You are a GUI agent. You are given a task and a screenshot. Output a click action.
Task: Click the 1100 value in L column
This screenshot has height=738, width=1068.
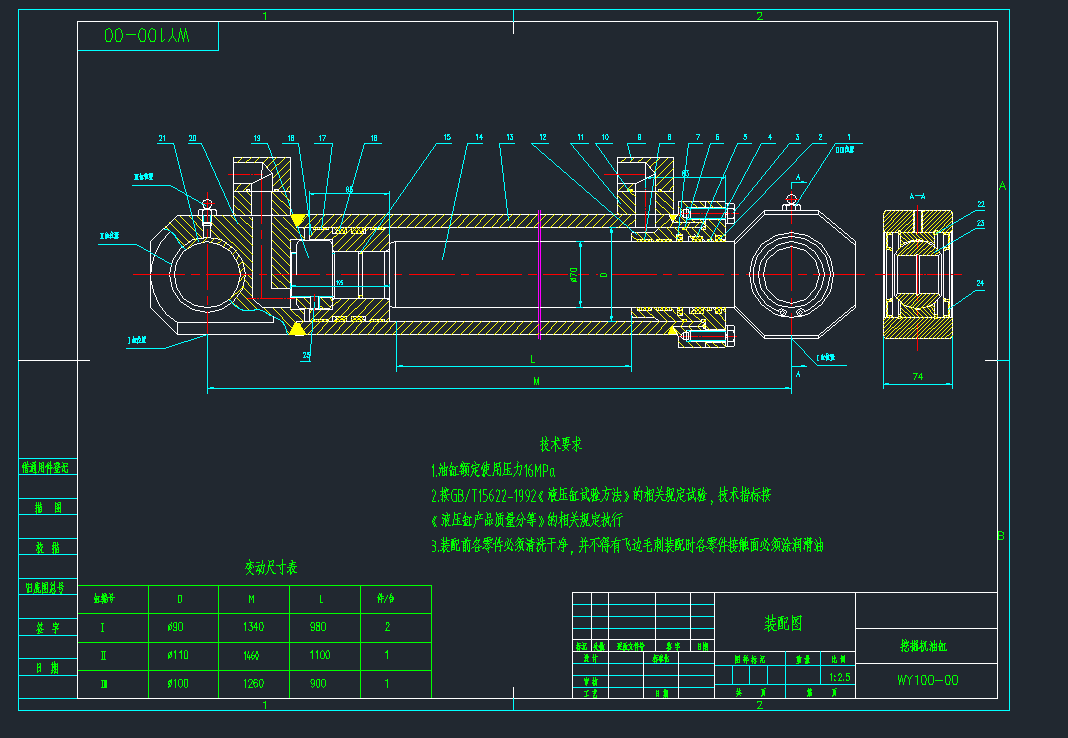point(319,656)
